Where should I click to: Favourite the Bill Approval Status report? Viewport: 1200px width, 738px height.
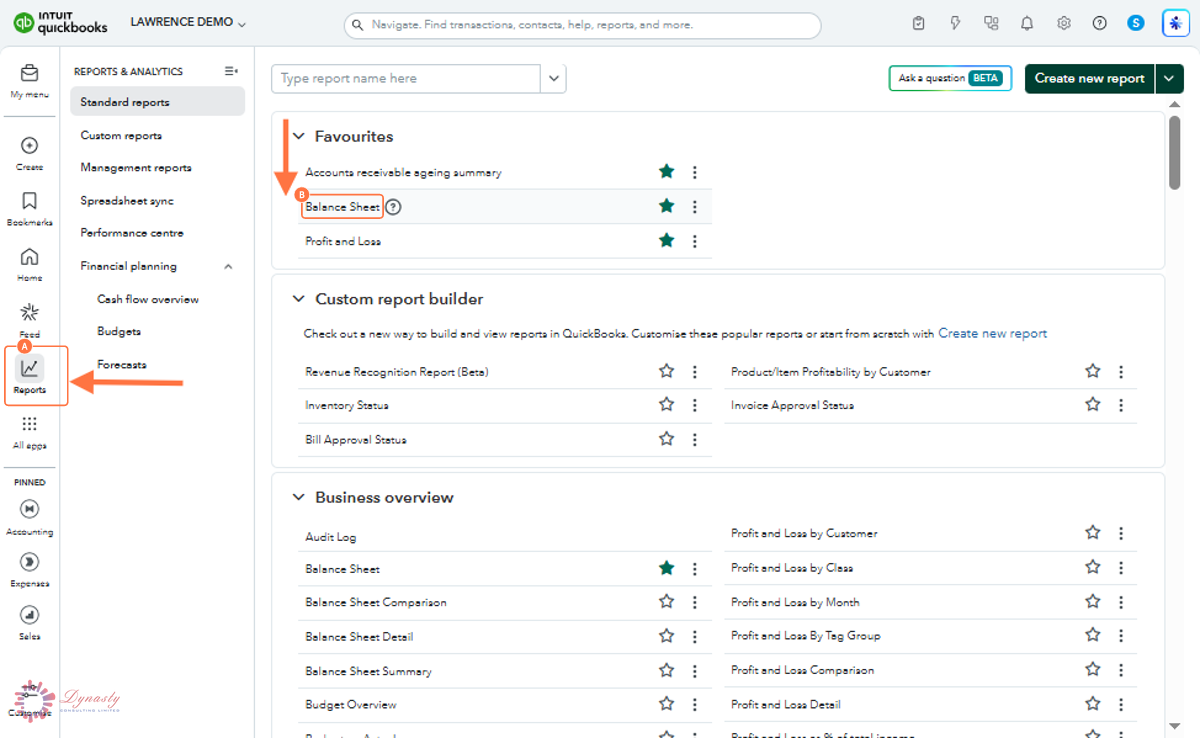point(667,438)
